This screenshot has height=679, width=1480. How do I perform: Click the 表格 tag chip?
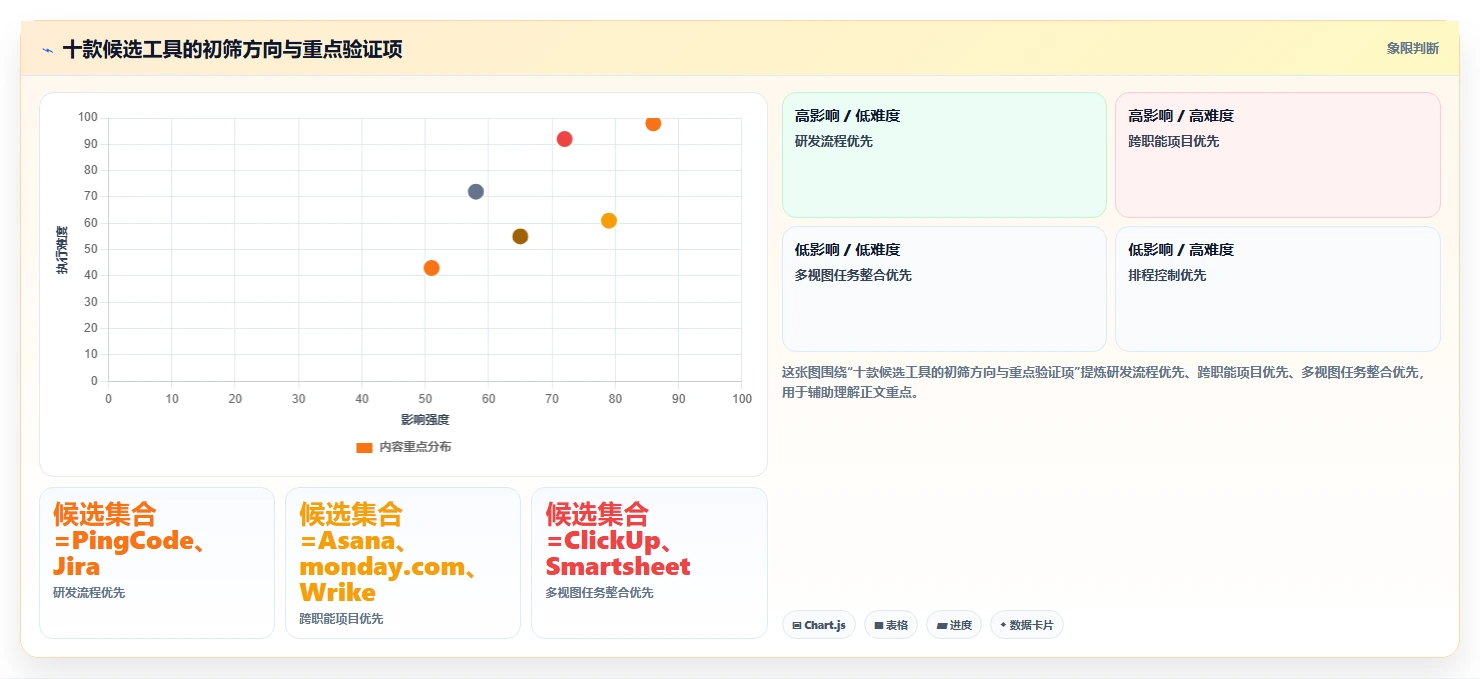click(890, 625)
